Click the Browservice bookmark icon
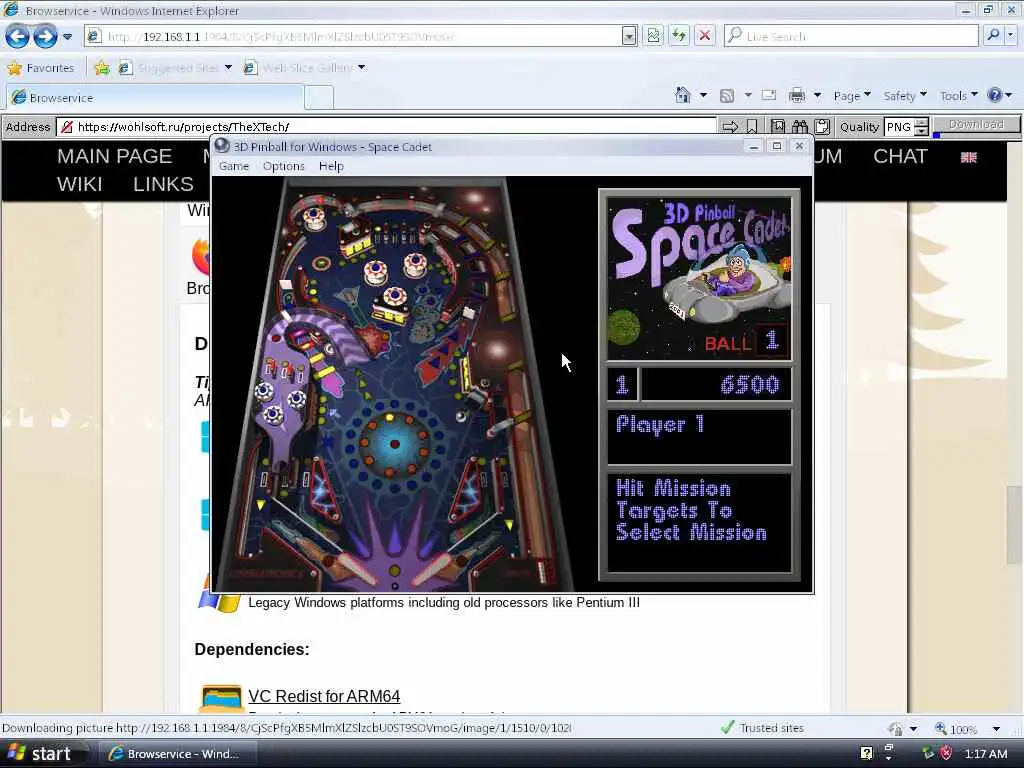 [752, 127]
